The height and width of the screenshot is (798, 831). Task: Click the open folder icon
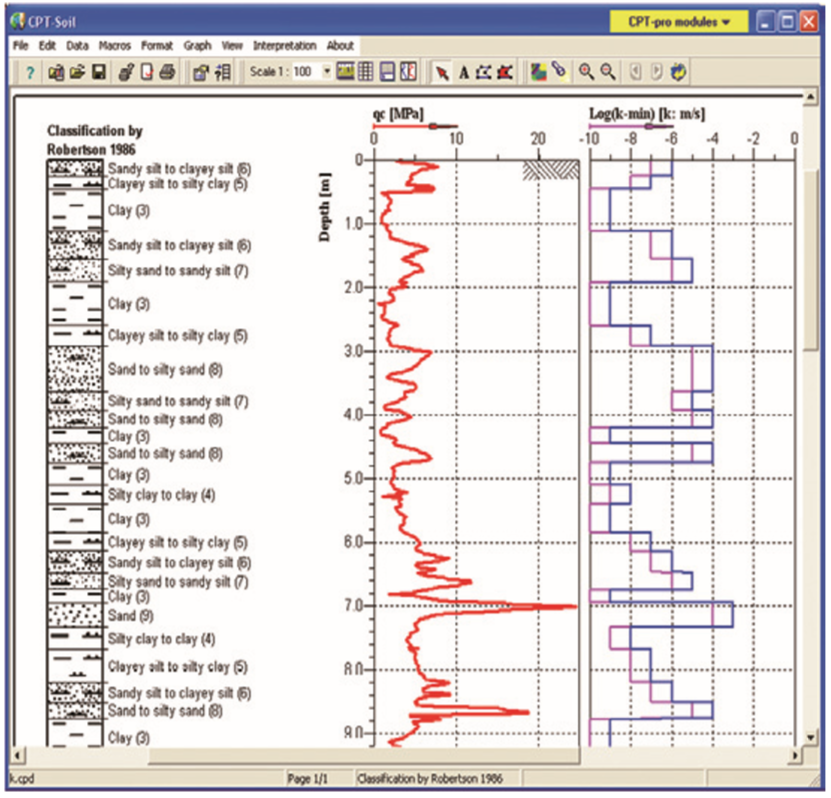click(76, 73)
